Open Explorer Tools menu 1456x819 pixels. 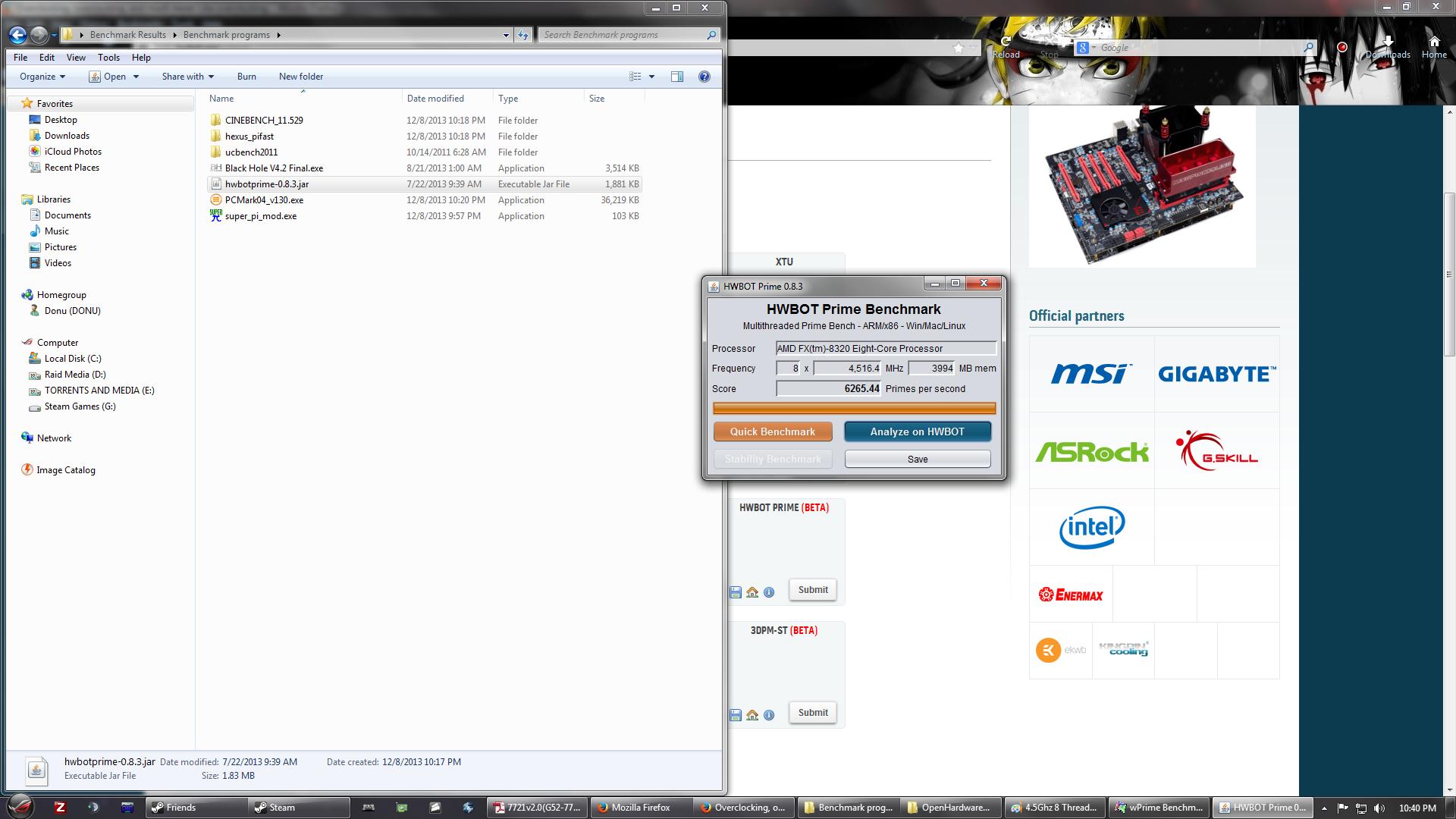tap(108, 58)
